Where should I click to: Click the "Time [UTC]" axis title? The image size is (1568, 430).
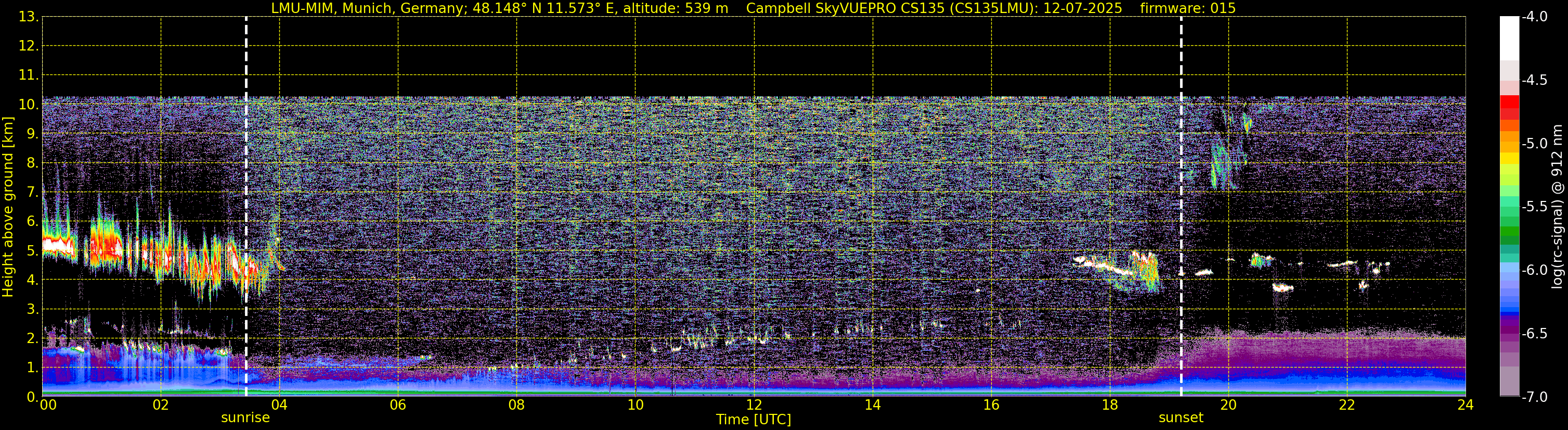754,420
